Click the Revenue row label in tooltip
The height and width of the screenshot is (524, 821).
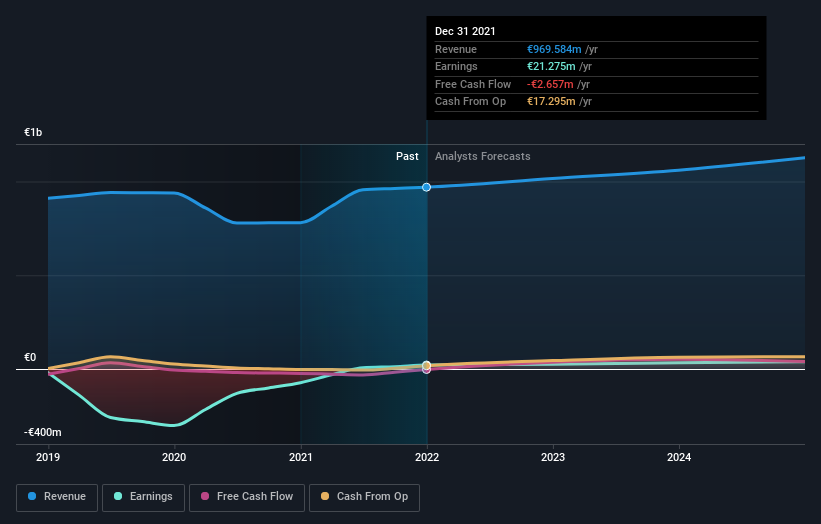(456, 49)
